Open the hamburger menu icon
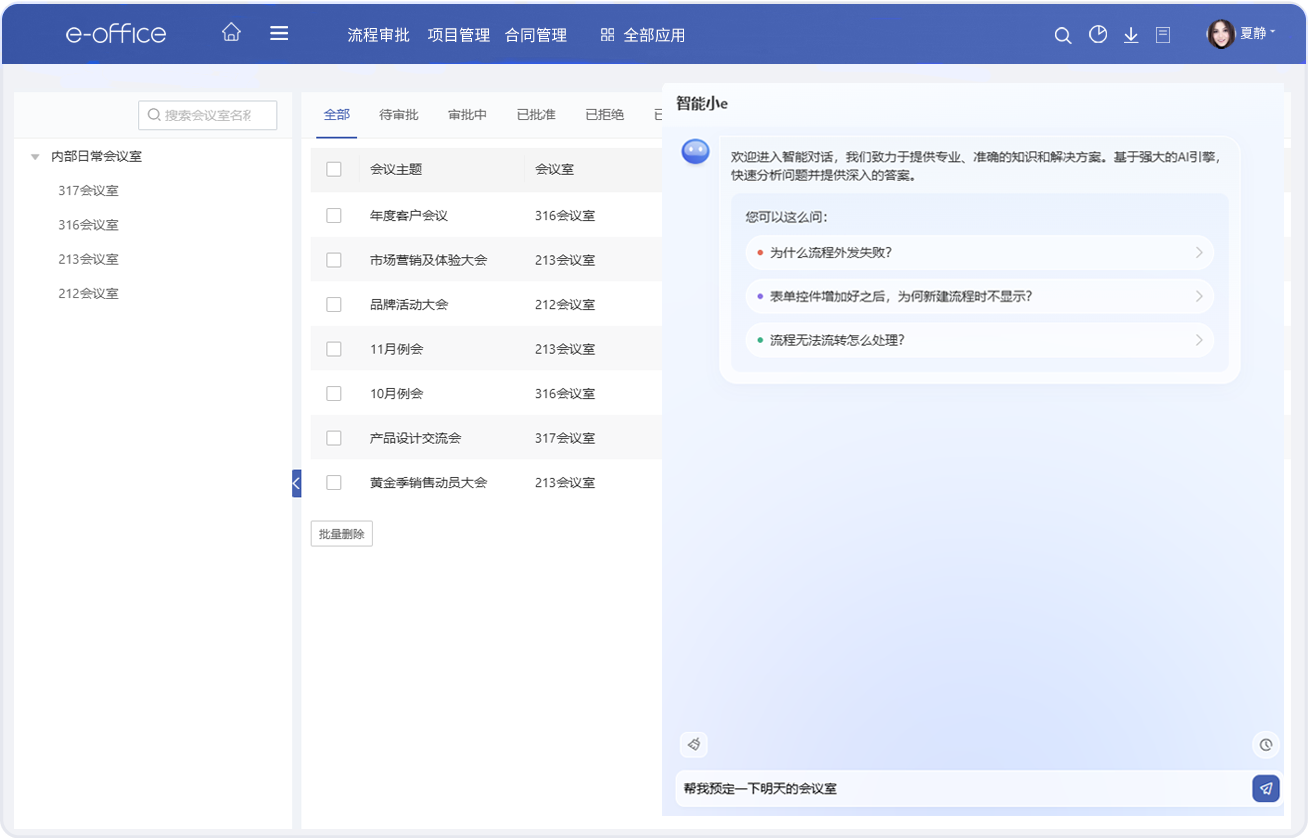 [279, 33]
